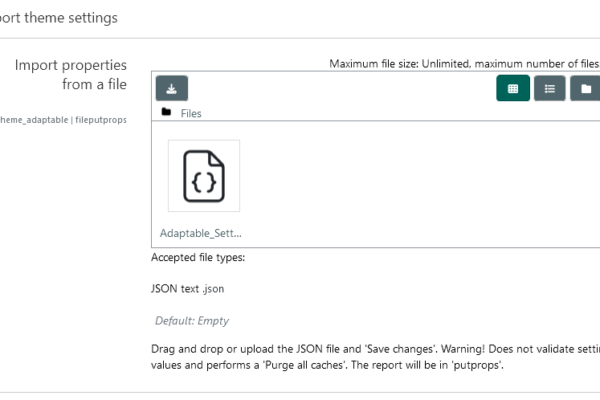The image size is (600, 400).
Task: Click the import theme settings section heading
Action: (59, 18)
